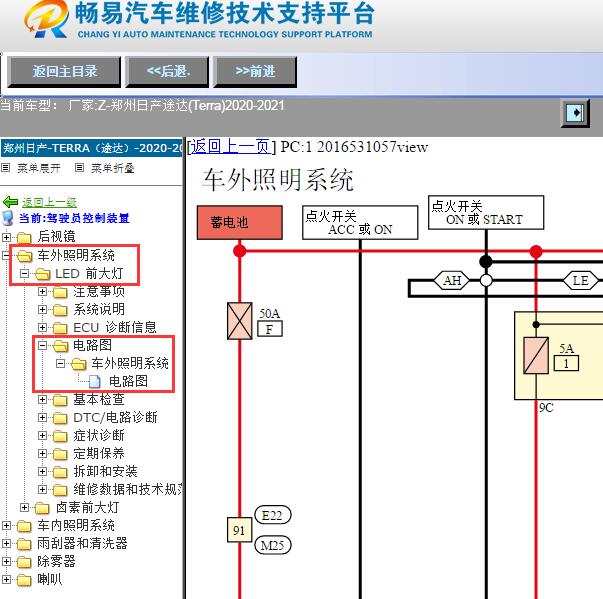The height and width of the screenshot is (599, 603).
Task: Click the arrow panel toggle icon
Action: 575,113
